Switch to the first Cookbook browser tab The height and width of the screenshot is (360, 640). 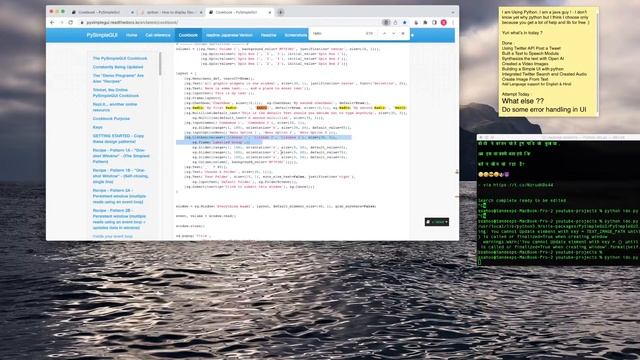(102, 13)
